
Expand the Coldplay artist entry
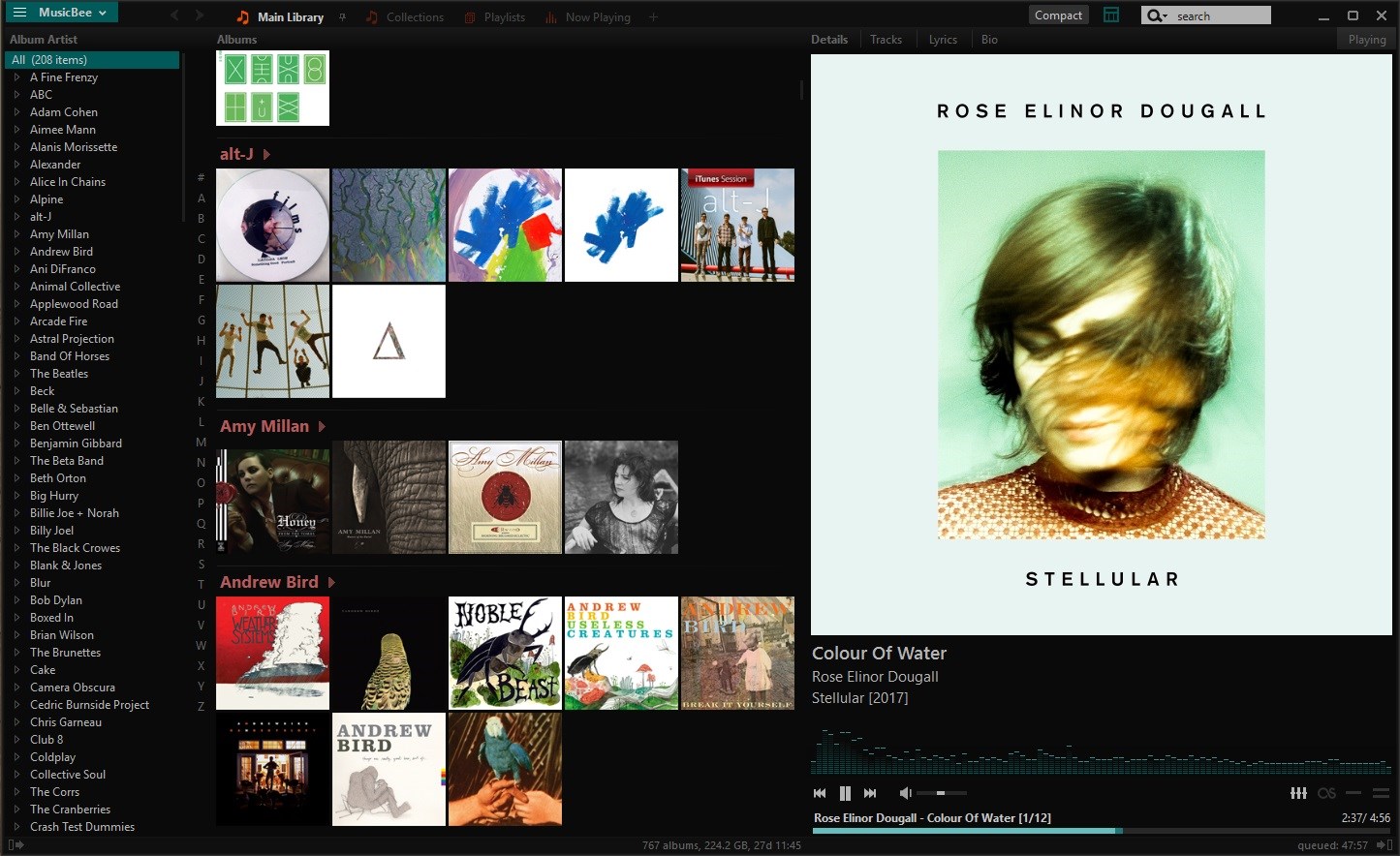coord(16,756)
